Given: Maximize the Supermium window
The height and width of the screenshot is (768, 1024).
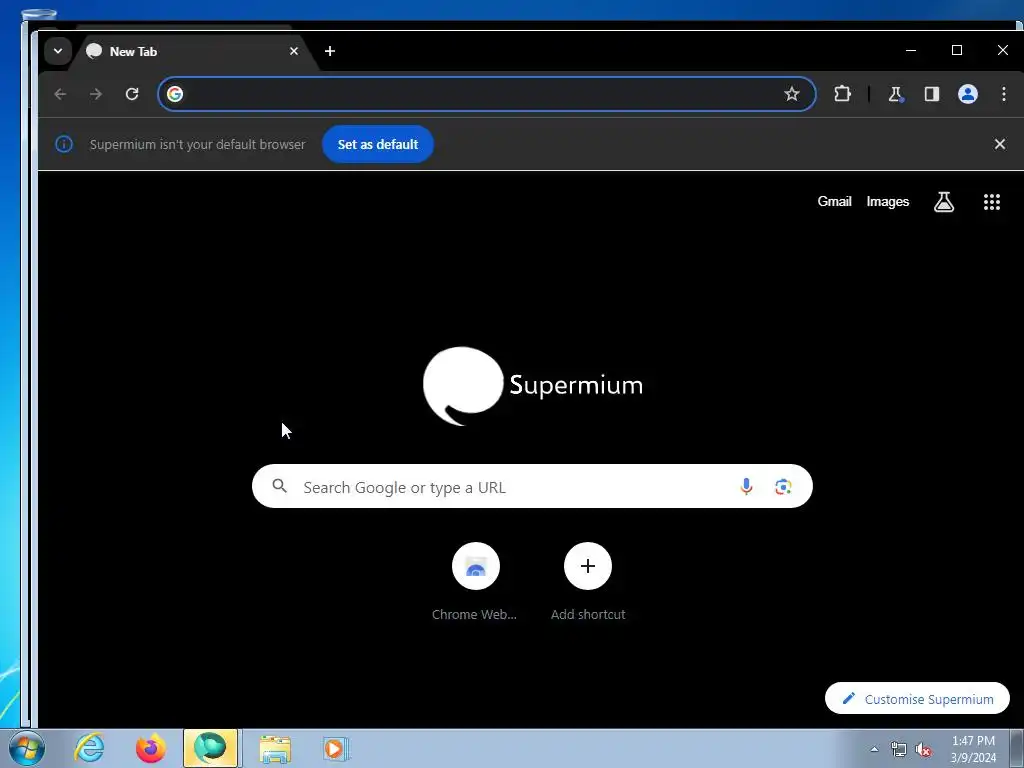Looking at the screenshot, I should [x=957, y=50].
